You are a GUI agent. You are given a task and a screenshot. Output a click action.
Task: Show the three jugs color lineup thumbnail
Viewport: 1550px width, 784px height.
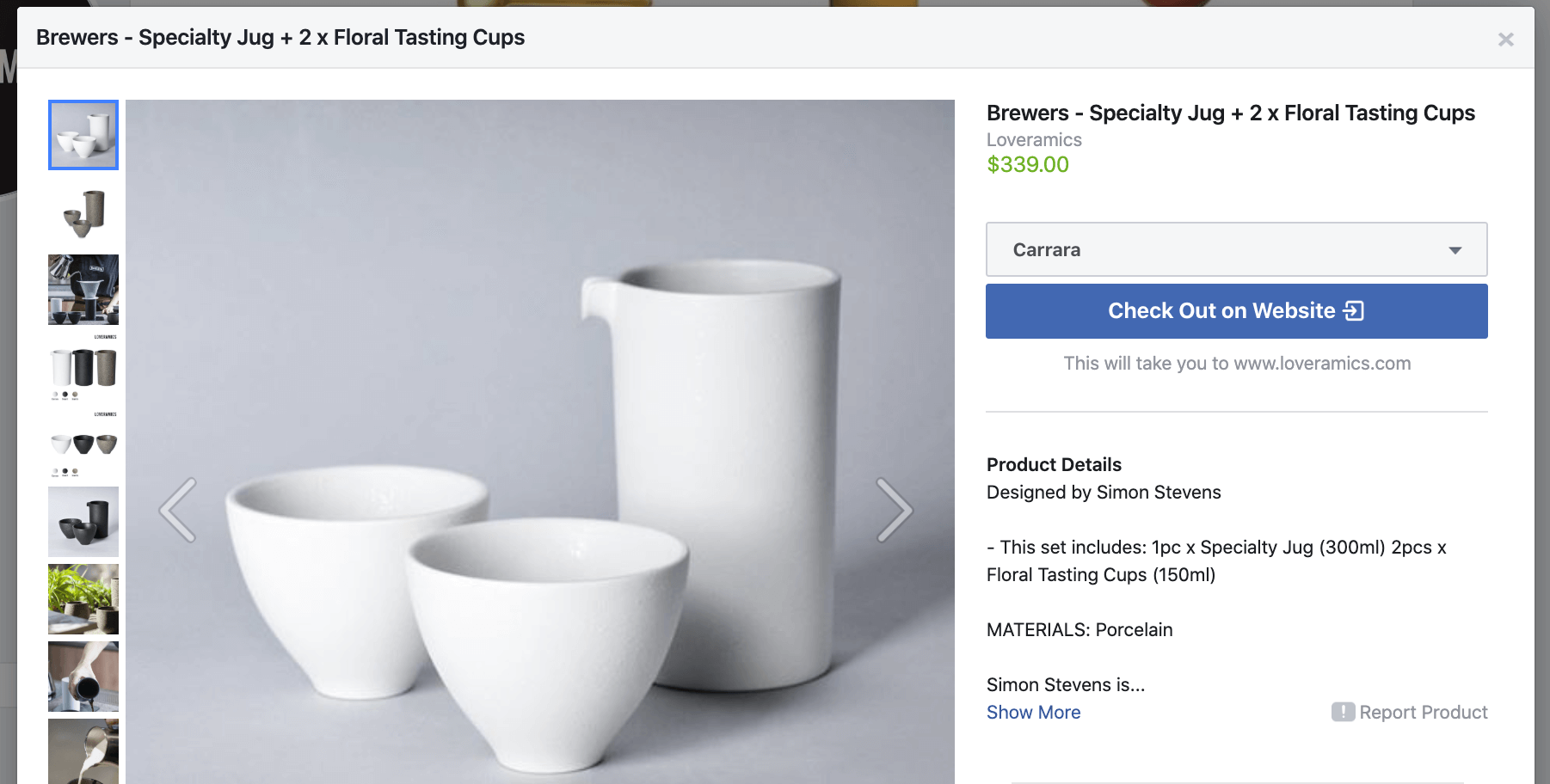(x=83, y=367)
